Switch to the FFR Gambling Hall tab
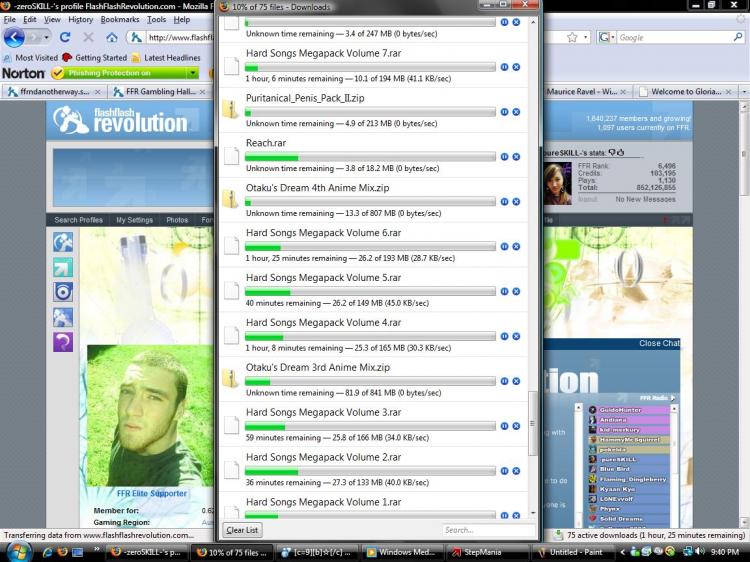750x562 pixels. 159,91
